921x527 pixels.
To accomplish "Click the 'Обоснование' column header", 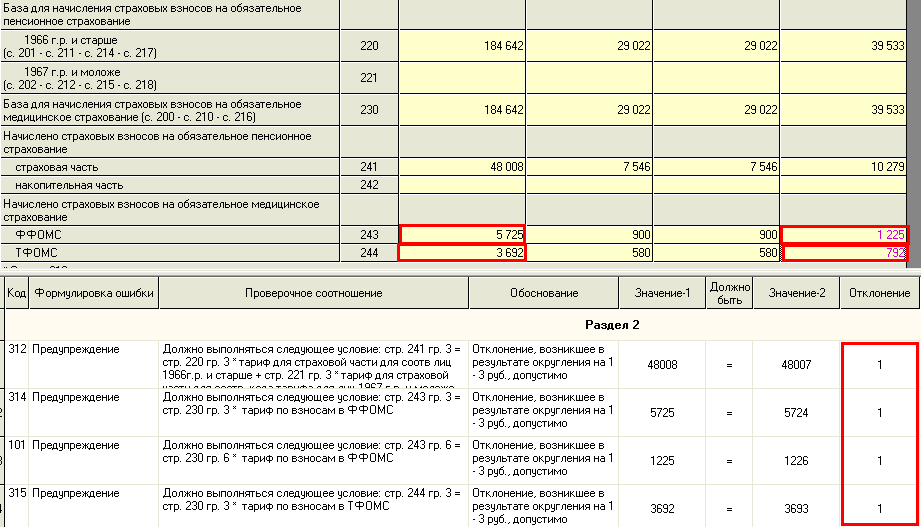I will click(544, 293).
